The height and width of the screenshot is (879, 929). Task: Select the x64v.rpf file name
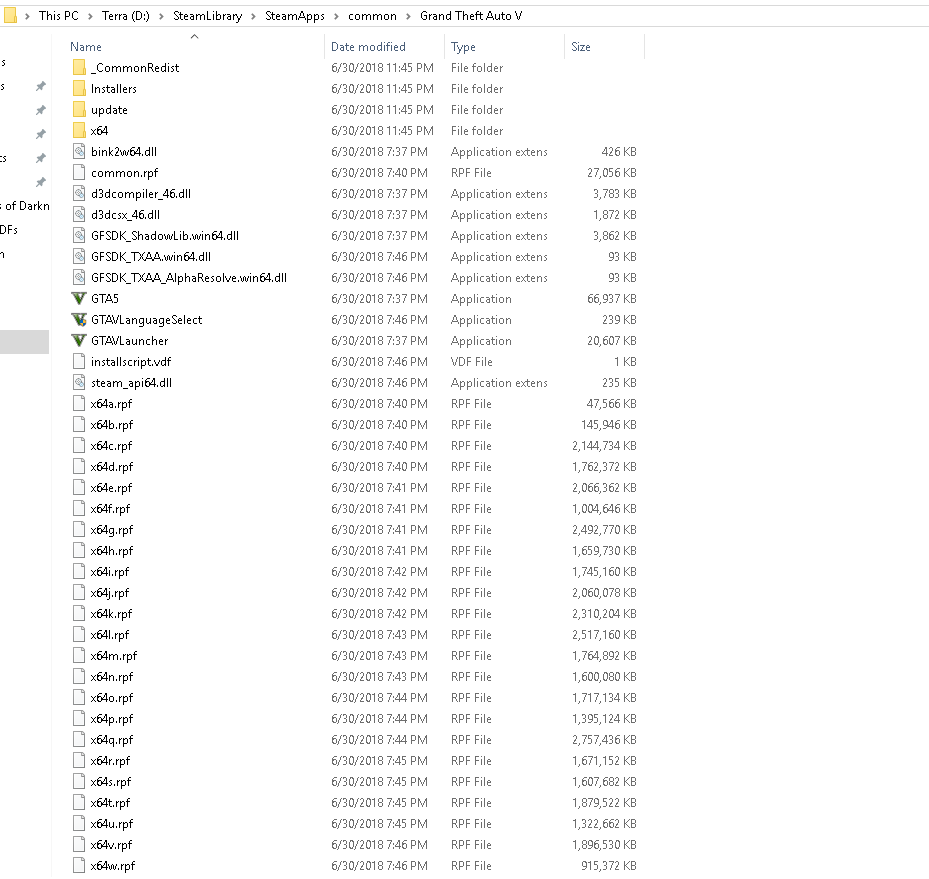(111, 845)
